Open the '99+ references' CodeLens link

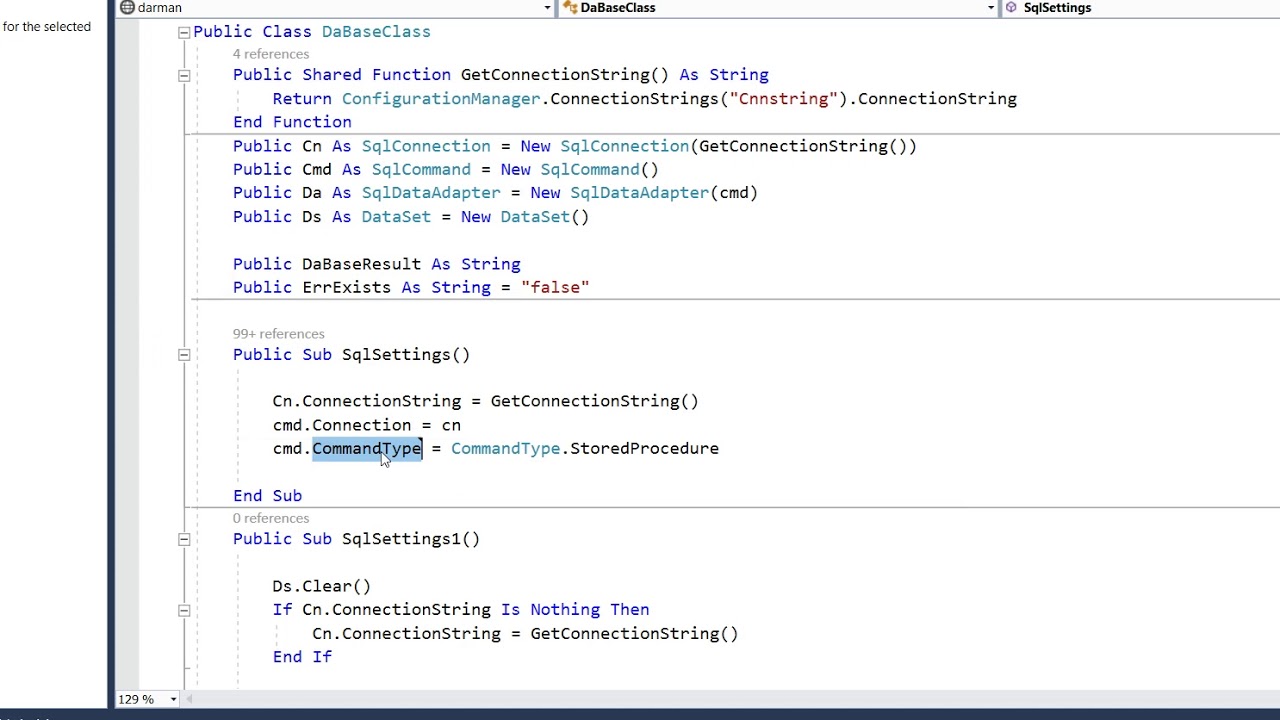[x=279, y=334]
